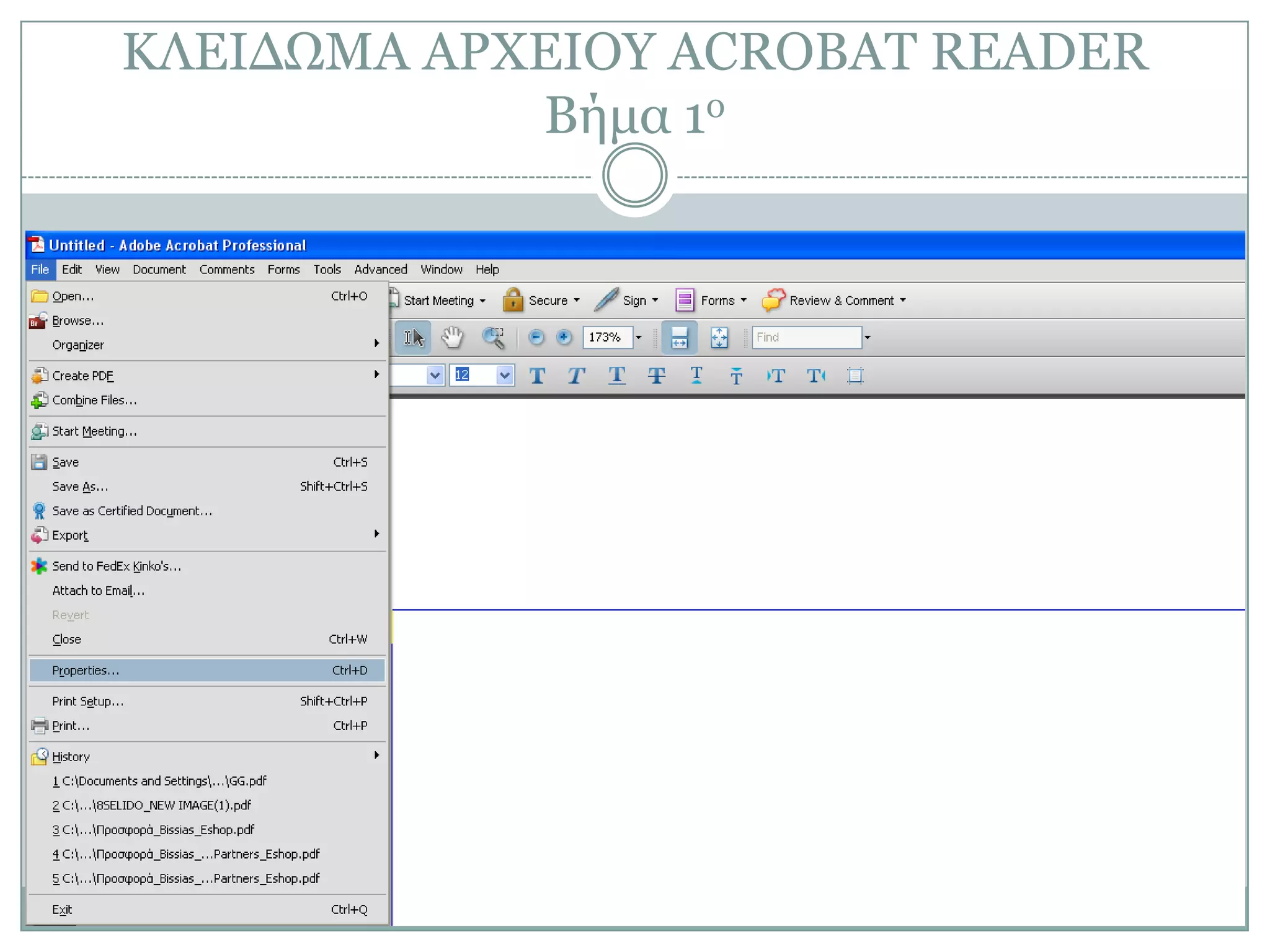Click the increase character spacing icon
The image size is (1270, 952).
click(816, 376)
